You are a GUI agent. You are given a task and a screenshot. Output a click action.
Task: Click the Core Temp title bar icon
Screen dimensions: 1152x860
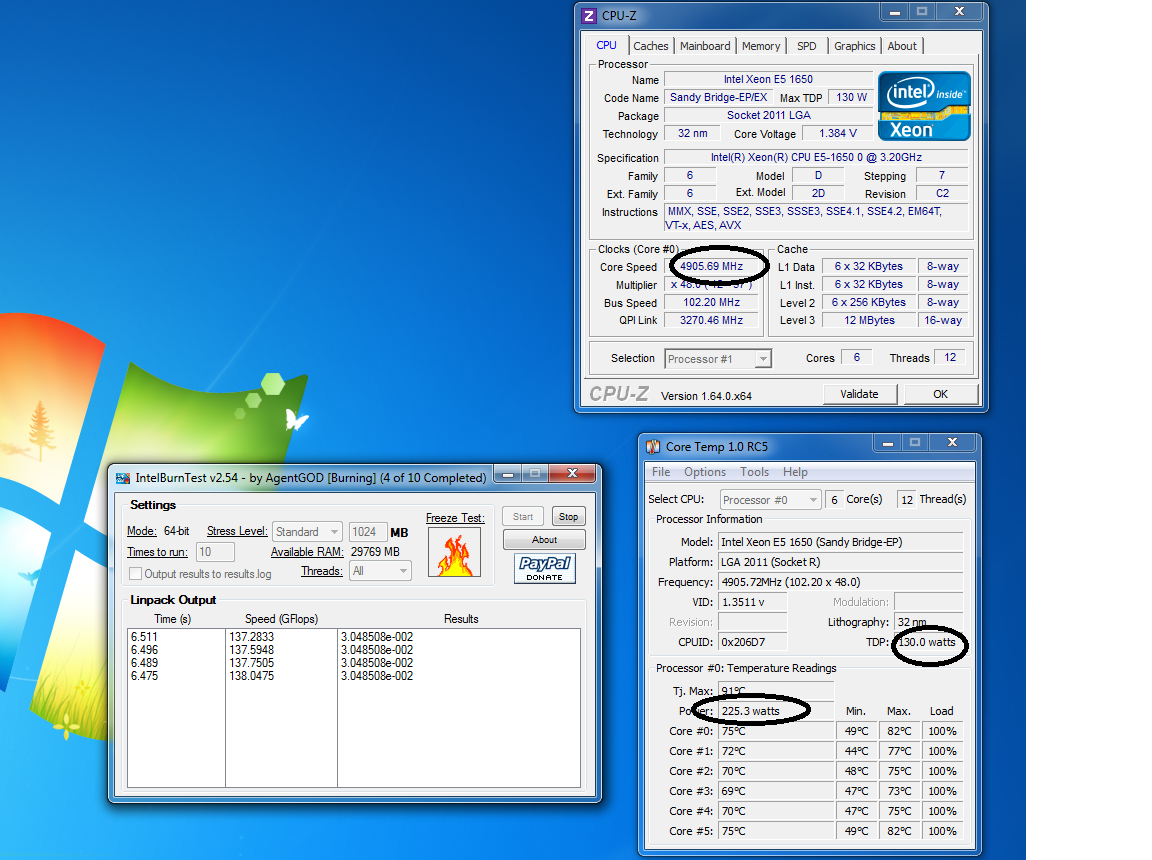click(x=652, y=447)
